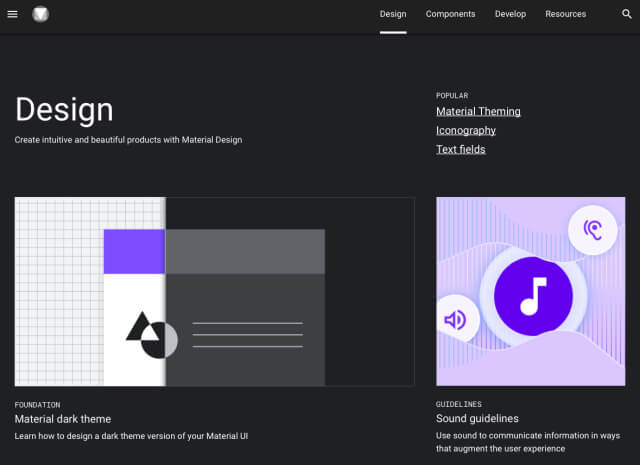The height and width of the screenshot is (465, 640).
Task: Click the Sound guidelines title
Action: tap(477, 419)
